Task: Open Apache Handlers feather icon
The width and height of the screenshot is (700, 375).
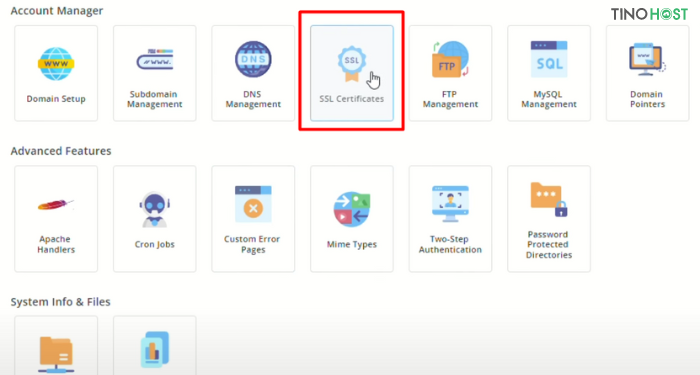Action: pyautogui.click(x=56, y=205)
